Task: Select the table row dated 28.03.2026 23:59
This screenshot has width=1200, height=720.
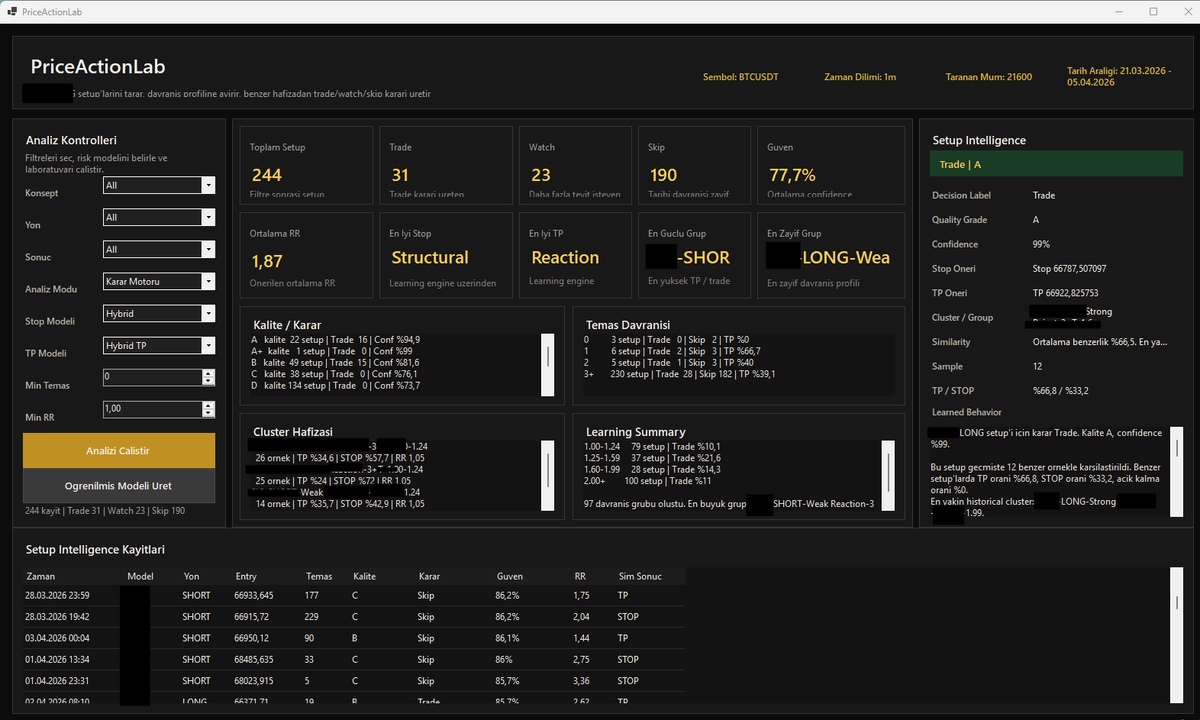Action: point(355,595)
